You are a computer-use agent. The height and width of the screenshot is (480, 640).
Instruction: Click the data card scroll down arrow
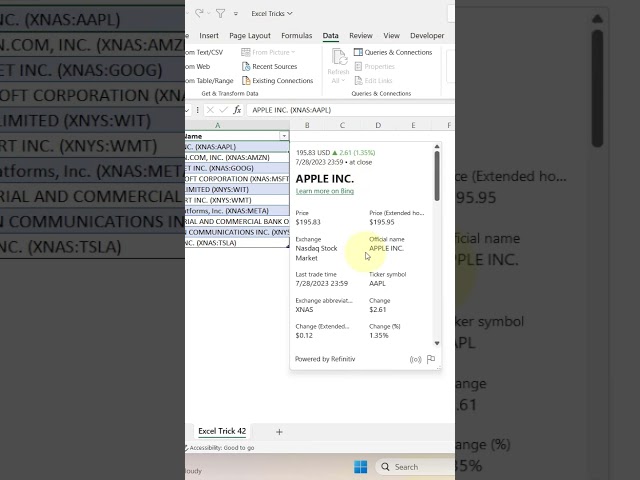click(437, 343)
